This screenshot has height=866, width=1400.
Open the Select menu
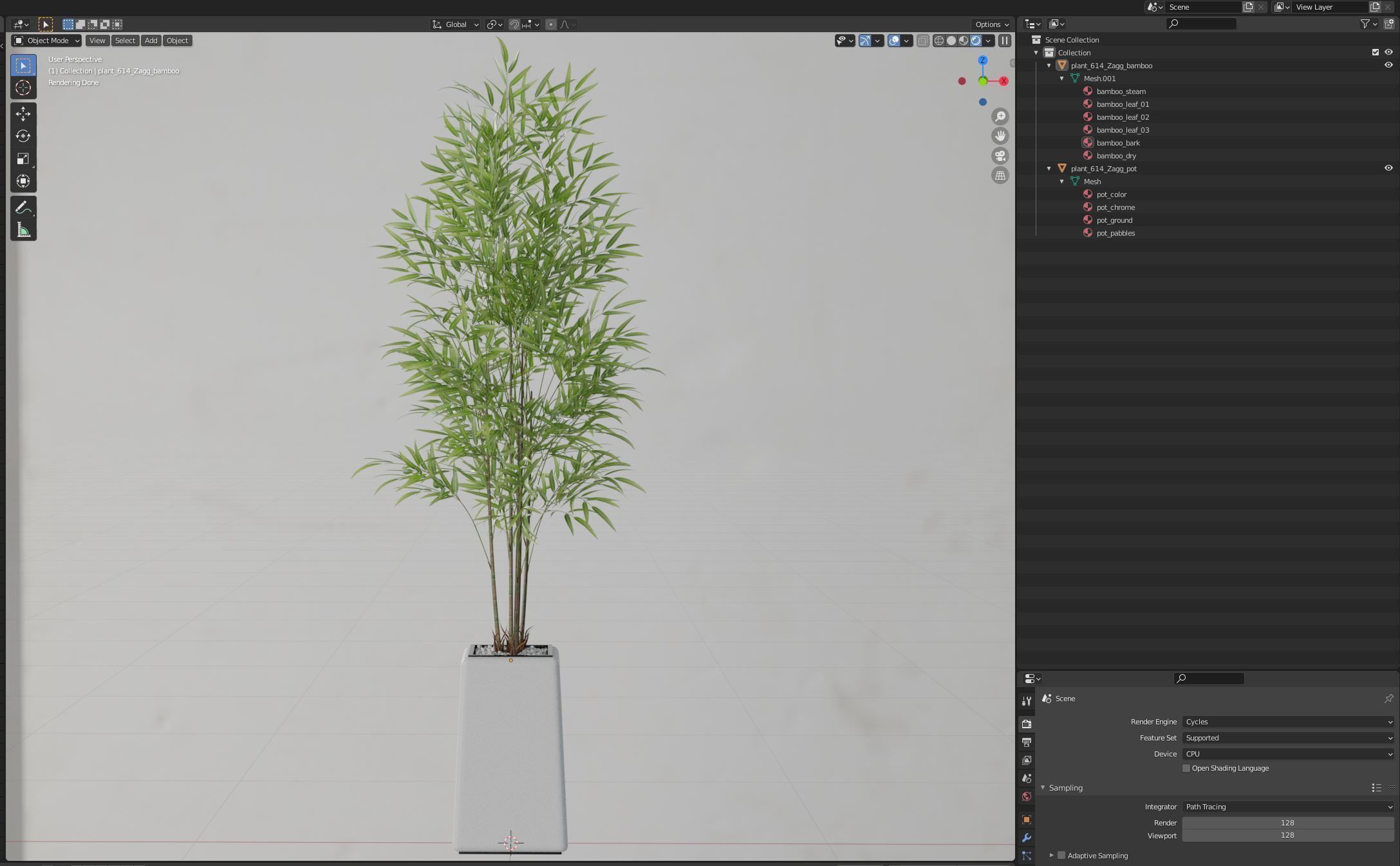[x=125, y=41]
